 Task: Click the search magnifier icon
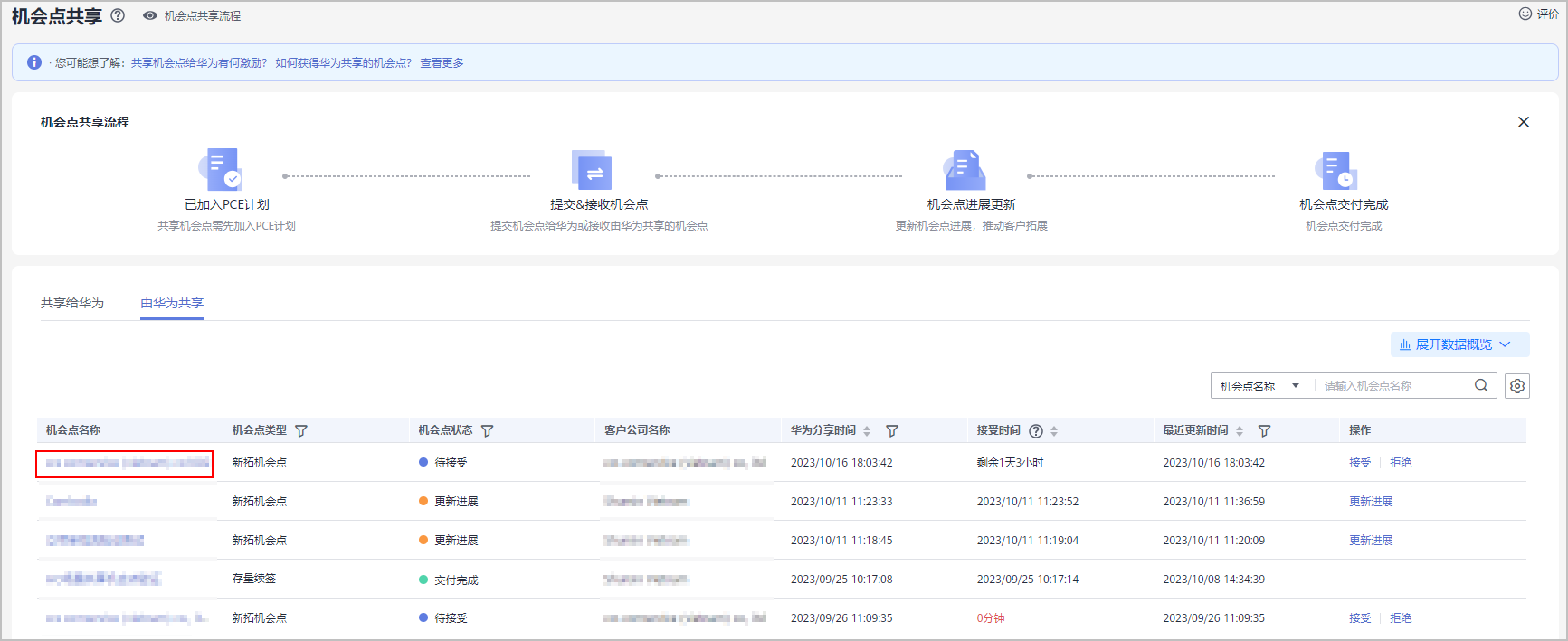pyautogui.click(x=1480, y=385)
